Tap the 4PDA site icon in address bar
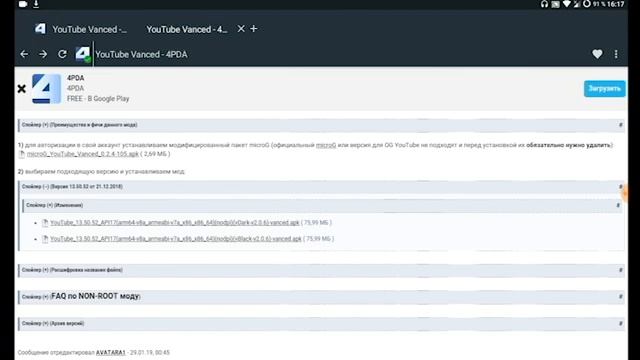This screenshot has width=640, height=360. point(83,54)
